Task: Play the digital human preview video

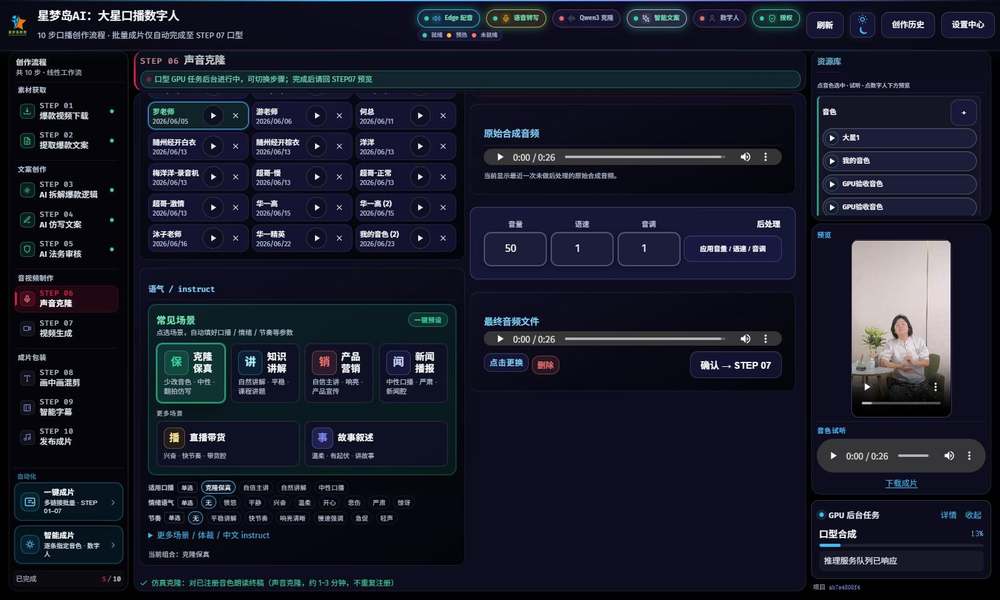Action: tap(867, 386)
